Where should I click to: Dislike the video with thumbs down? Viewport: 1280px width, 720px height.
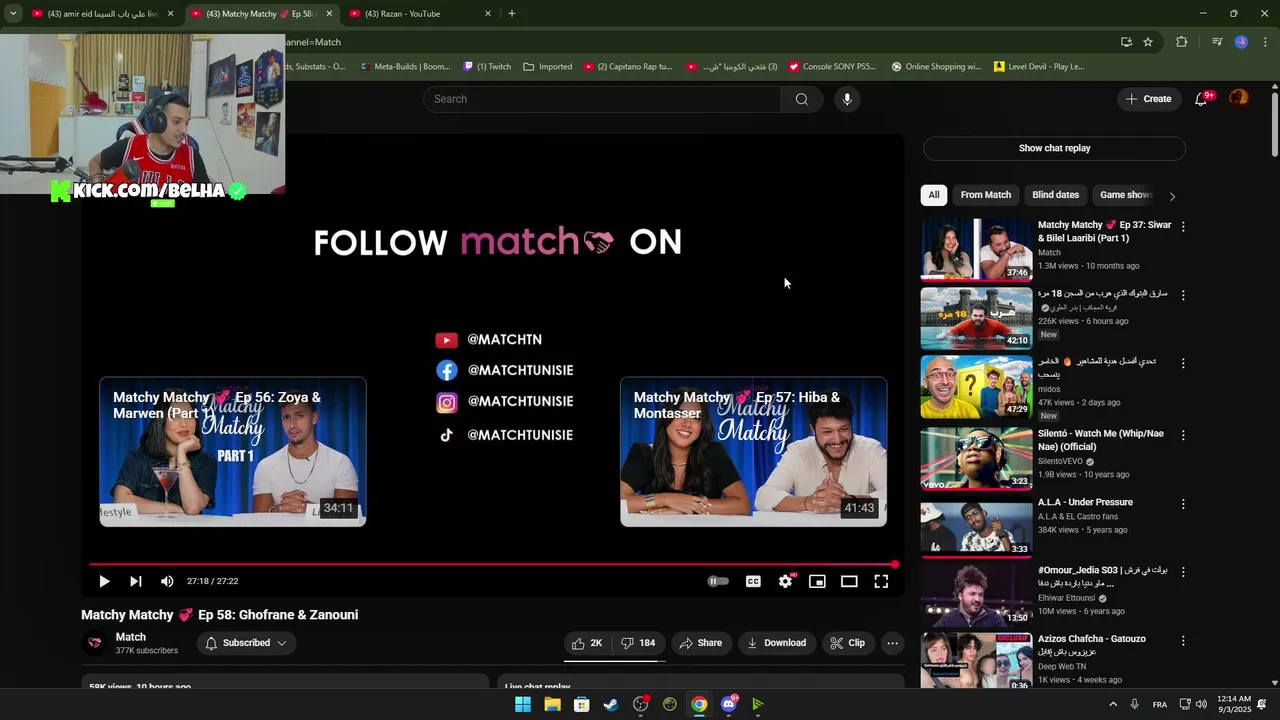pos(638,643)
